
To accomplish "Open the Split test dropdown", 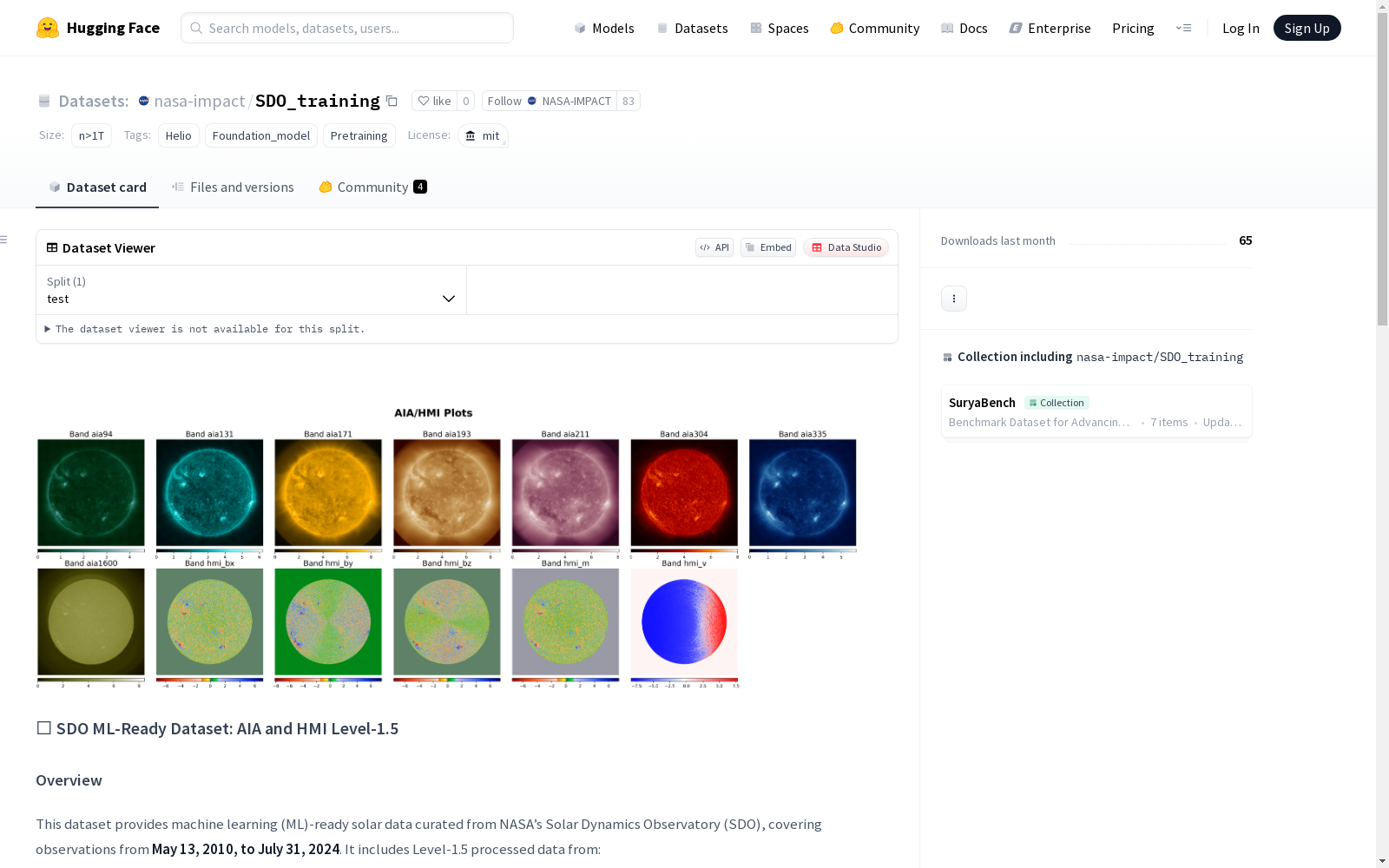I will pos(252,290).
